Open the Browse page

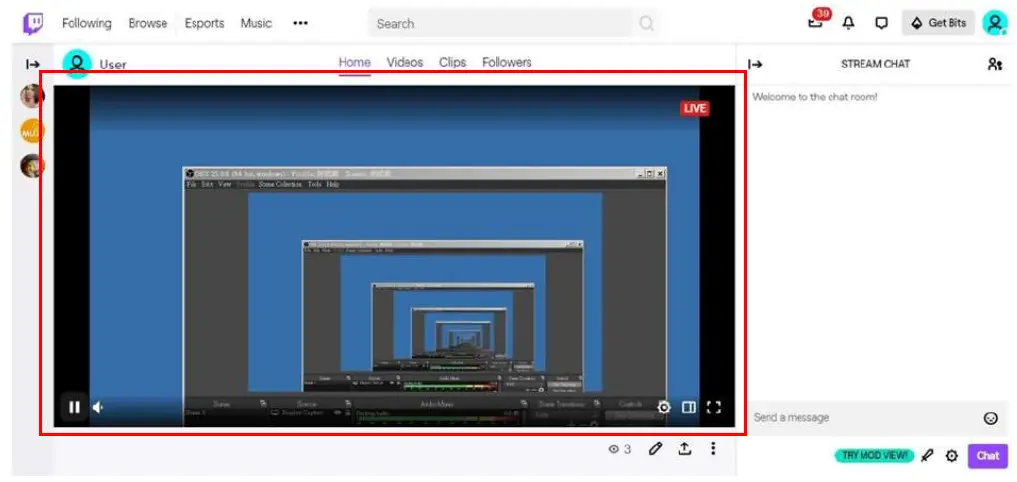click(x=147, y=23)
